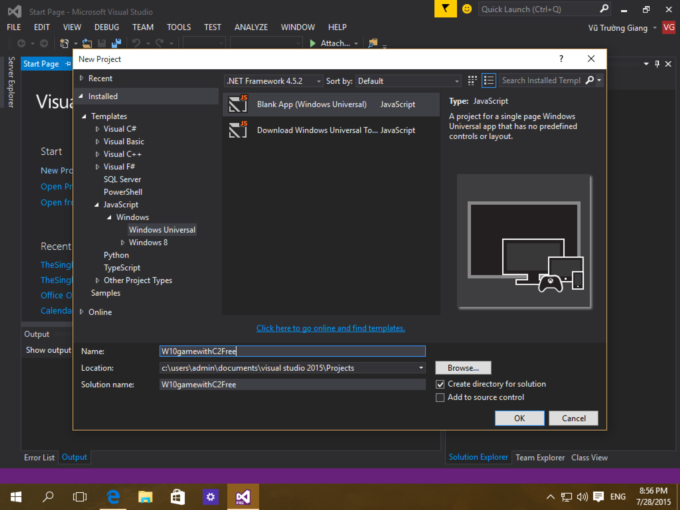Open the Store from the taskbar

coord(177,497)
